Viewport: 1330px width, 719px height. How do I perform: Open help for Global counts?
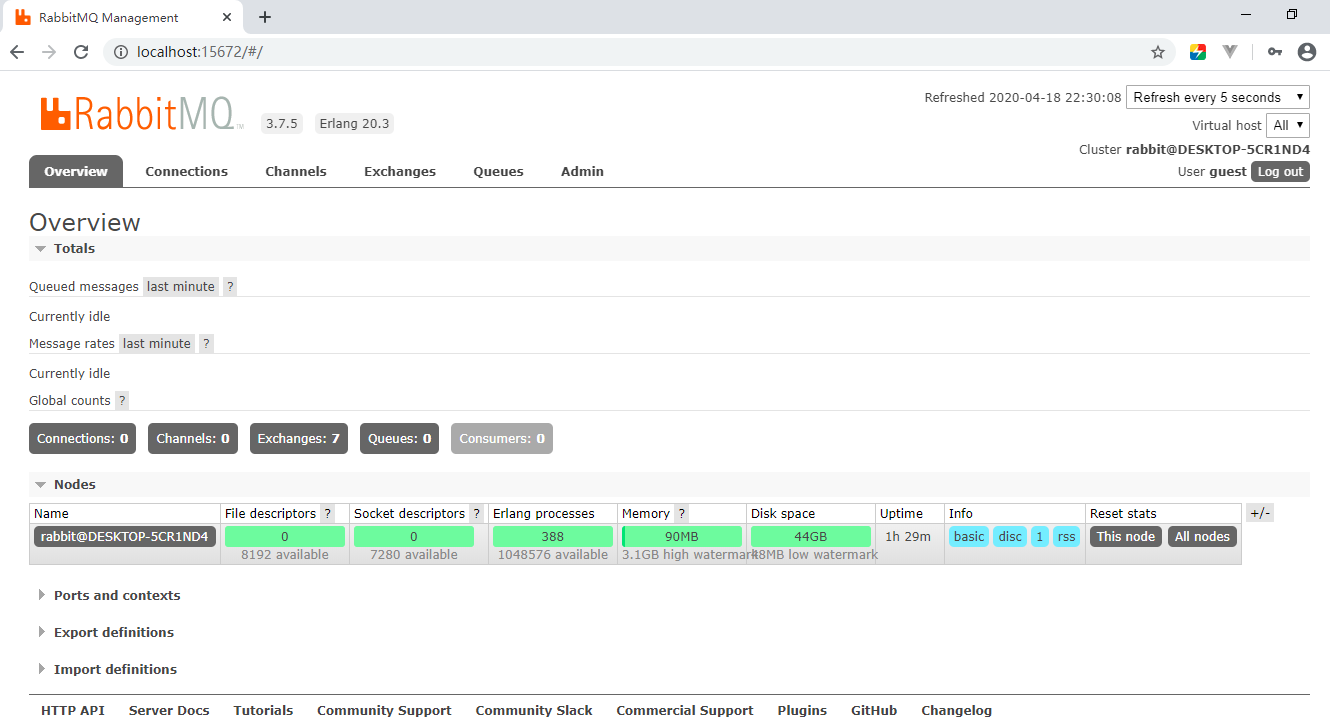click(122, 401)
